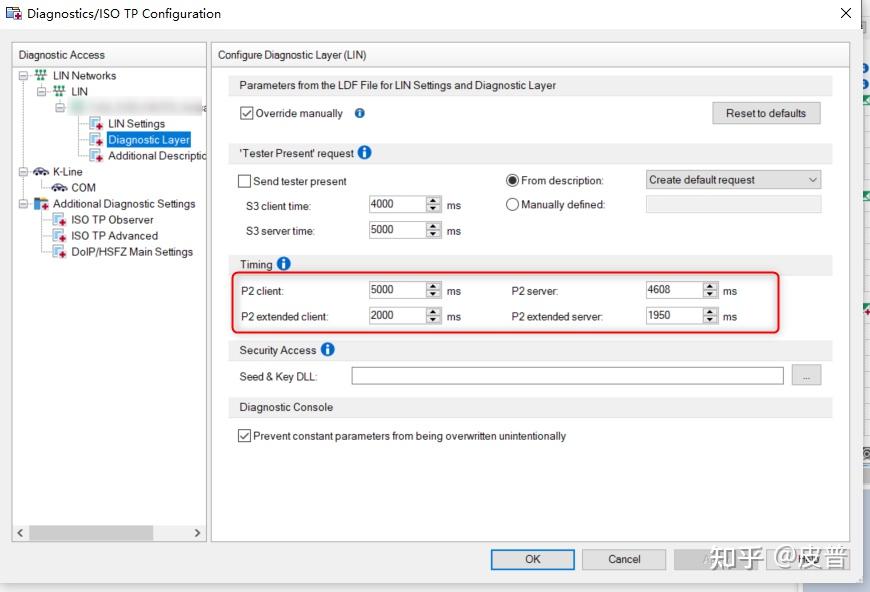Enable the Send tester present checkbox
870x592 pixels.
[244, 181]
